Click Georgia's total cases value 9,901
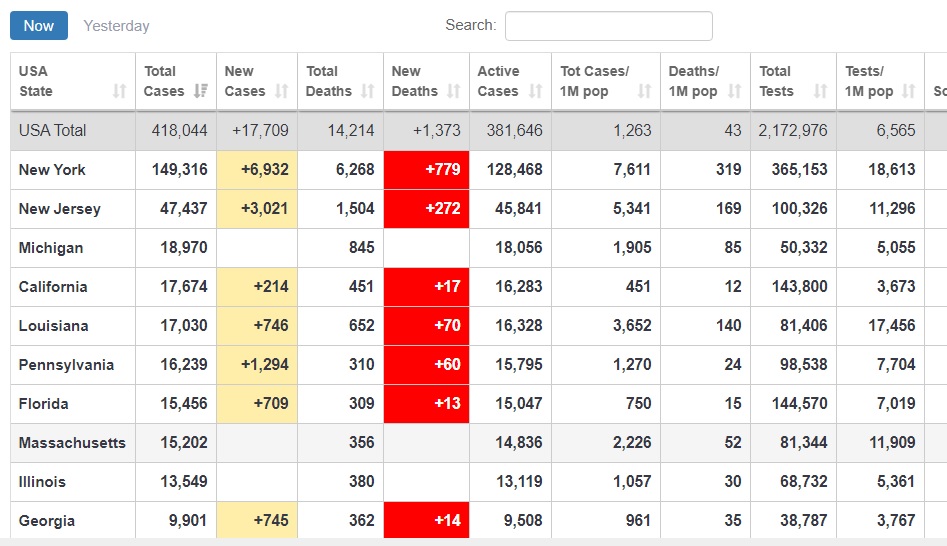 click(184, 521)
